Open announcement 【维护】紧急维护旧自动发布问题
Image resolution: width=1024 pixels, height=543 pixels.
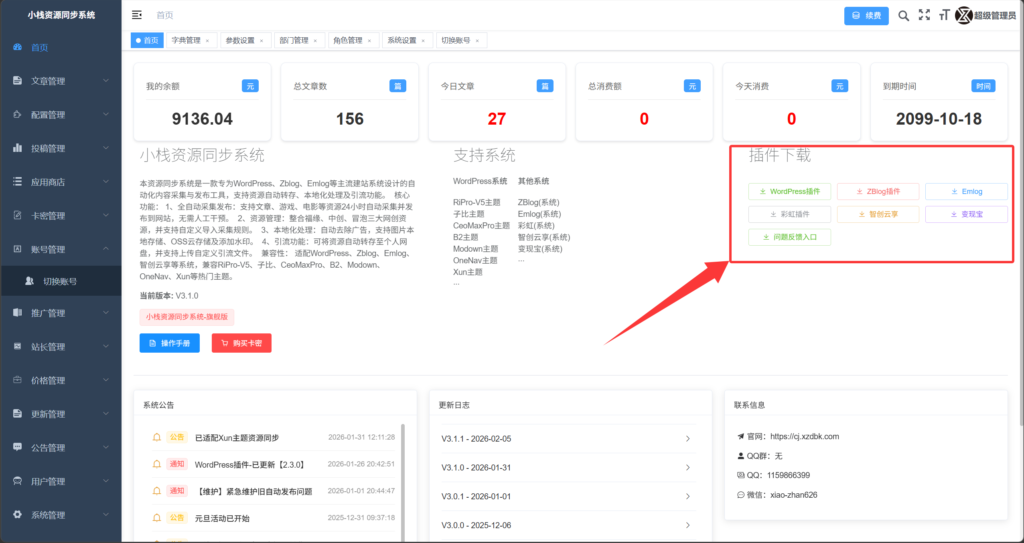tap(253, 491)
